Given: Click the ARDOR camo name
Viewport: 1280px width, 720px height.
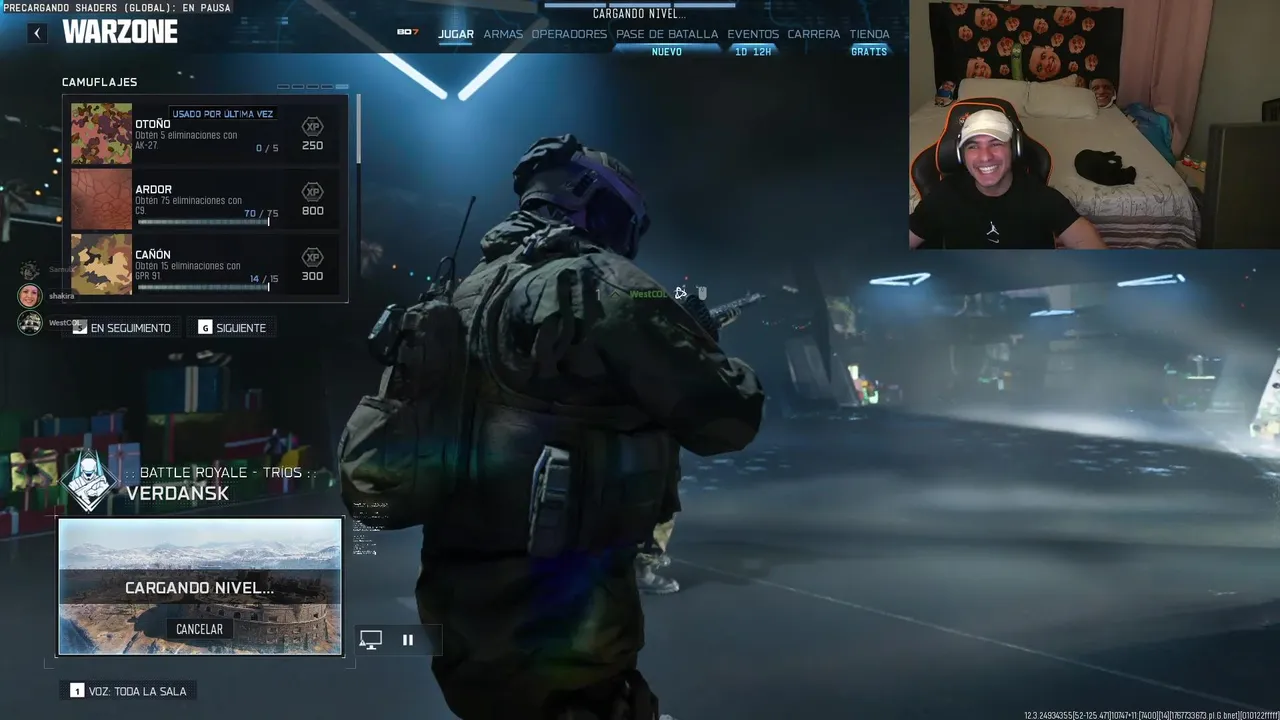Looking at the screenshot, I should coord(154,189).
